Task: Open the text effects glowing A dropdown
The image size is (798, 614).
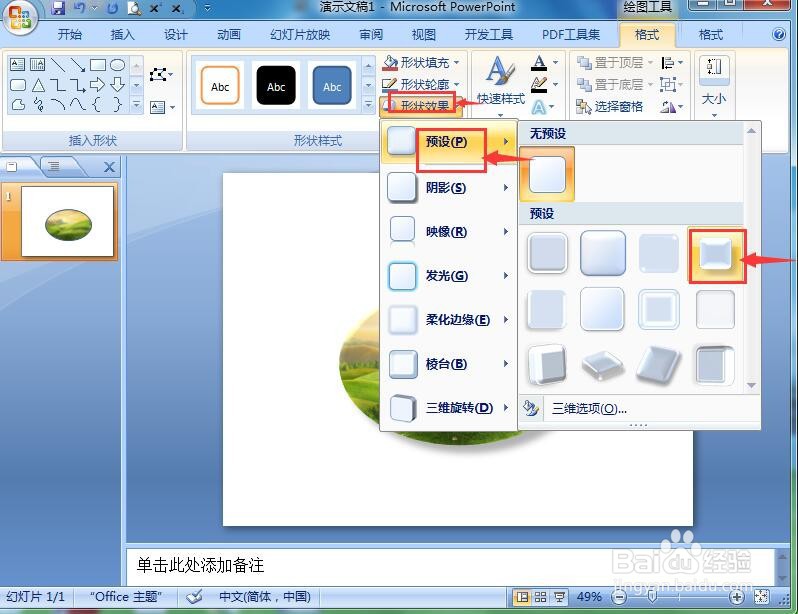Action: [545, 107]
